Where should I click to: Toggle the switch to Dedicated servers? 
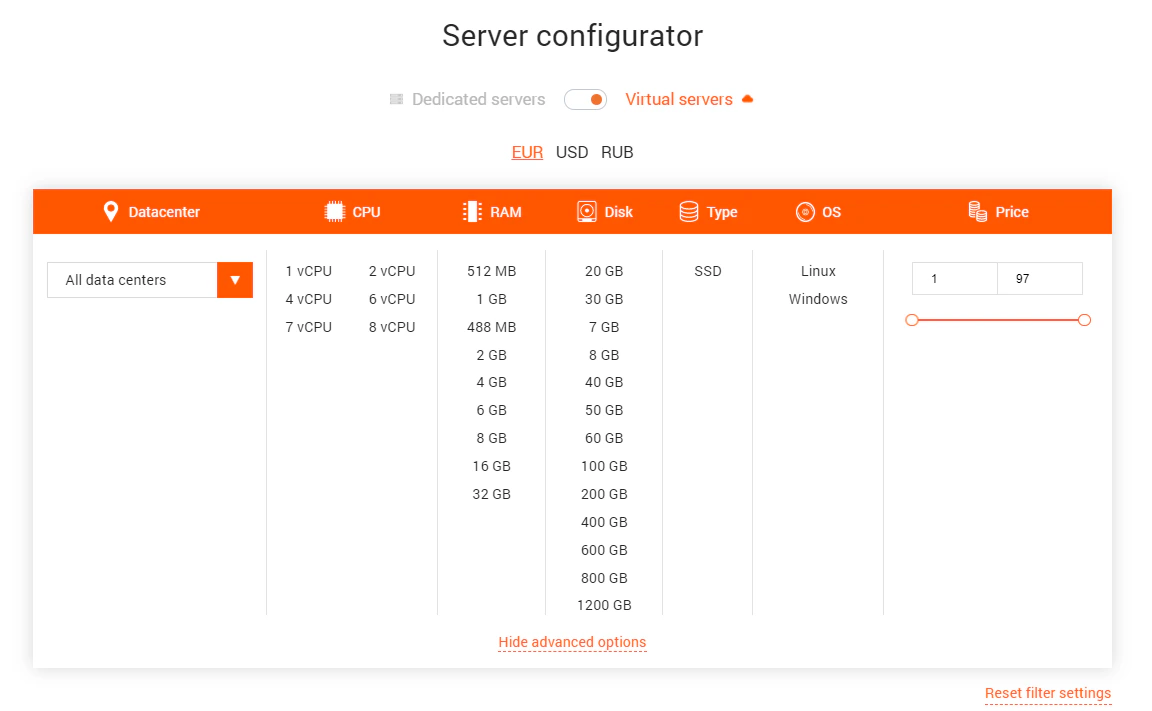(x=585, y=99)
